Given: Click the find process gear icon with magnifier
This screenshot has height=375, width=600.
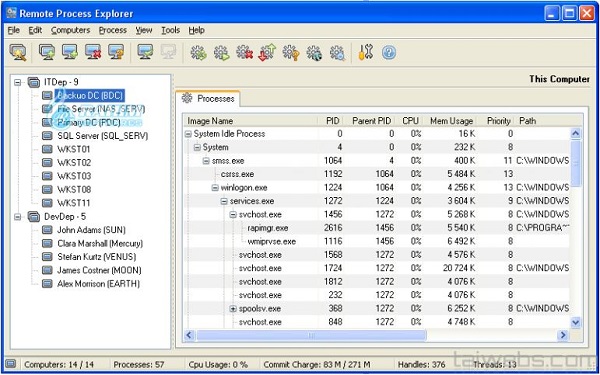Looking at the screenshot, I should [x=337, y=52].
